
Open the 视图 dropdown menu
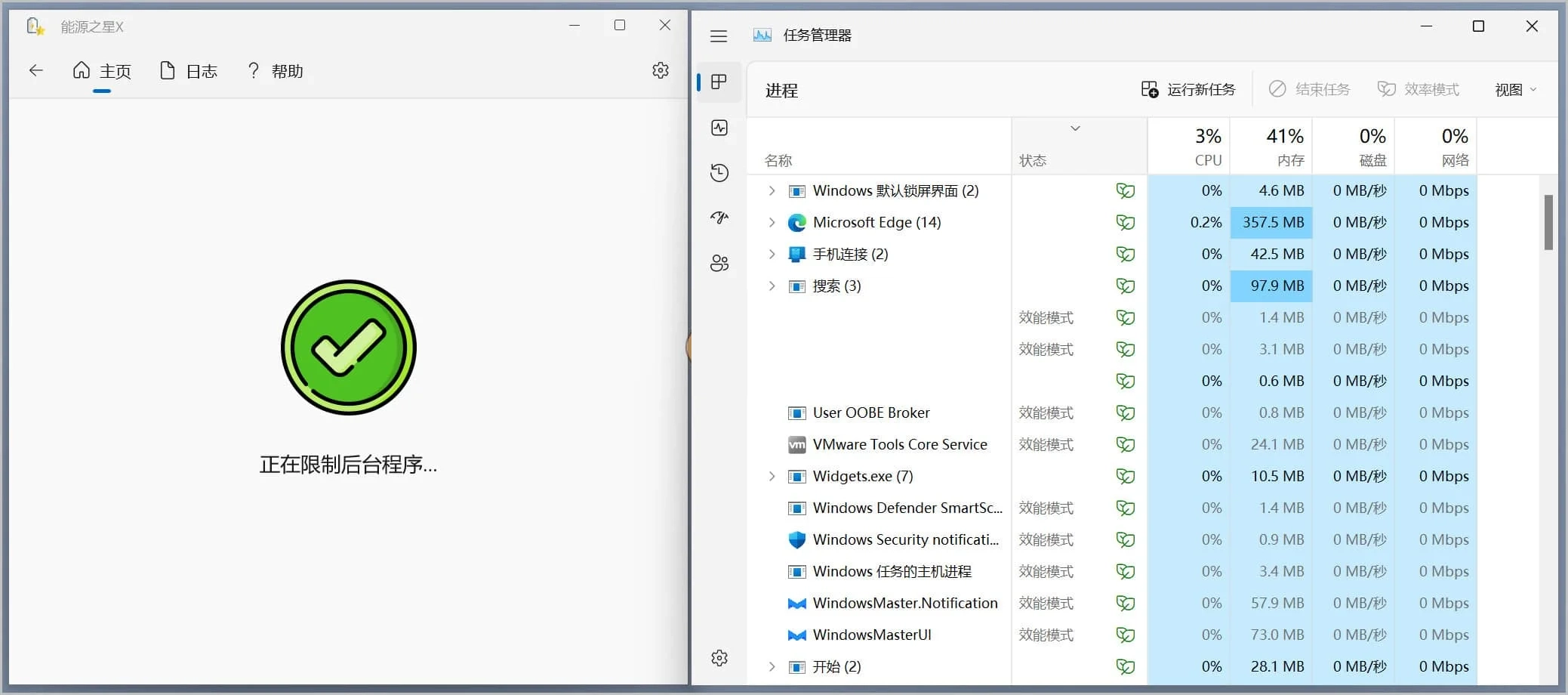coord(1515,90)
